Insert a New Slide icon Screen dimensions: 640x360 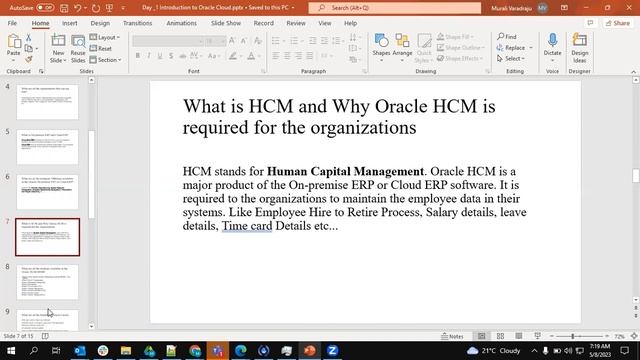(58, 41)
